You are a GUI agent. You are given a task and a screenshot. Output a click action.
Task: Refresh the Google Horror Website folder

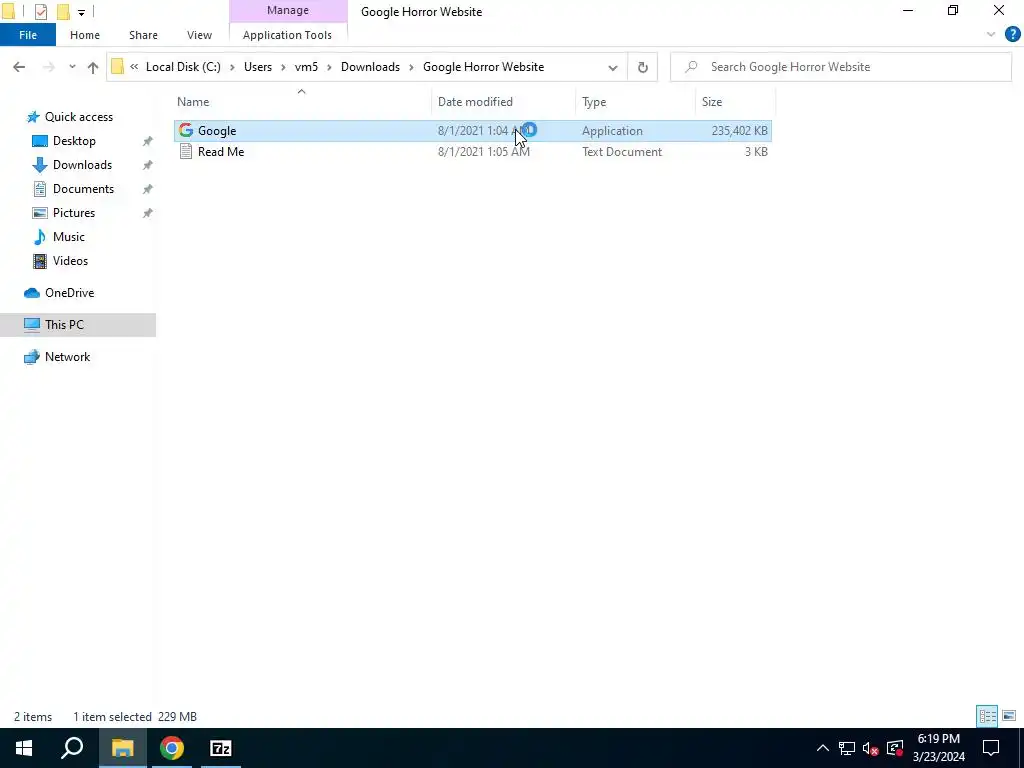click(643, 67)
